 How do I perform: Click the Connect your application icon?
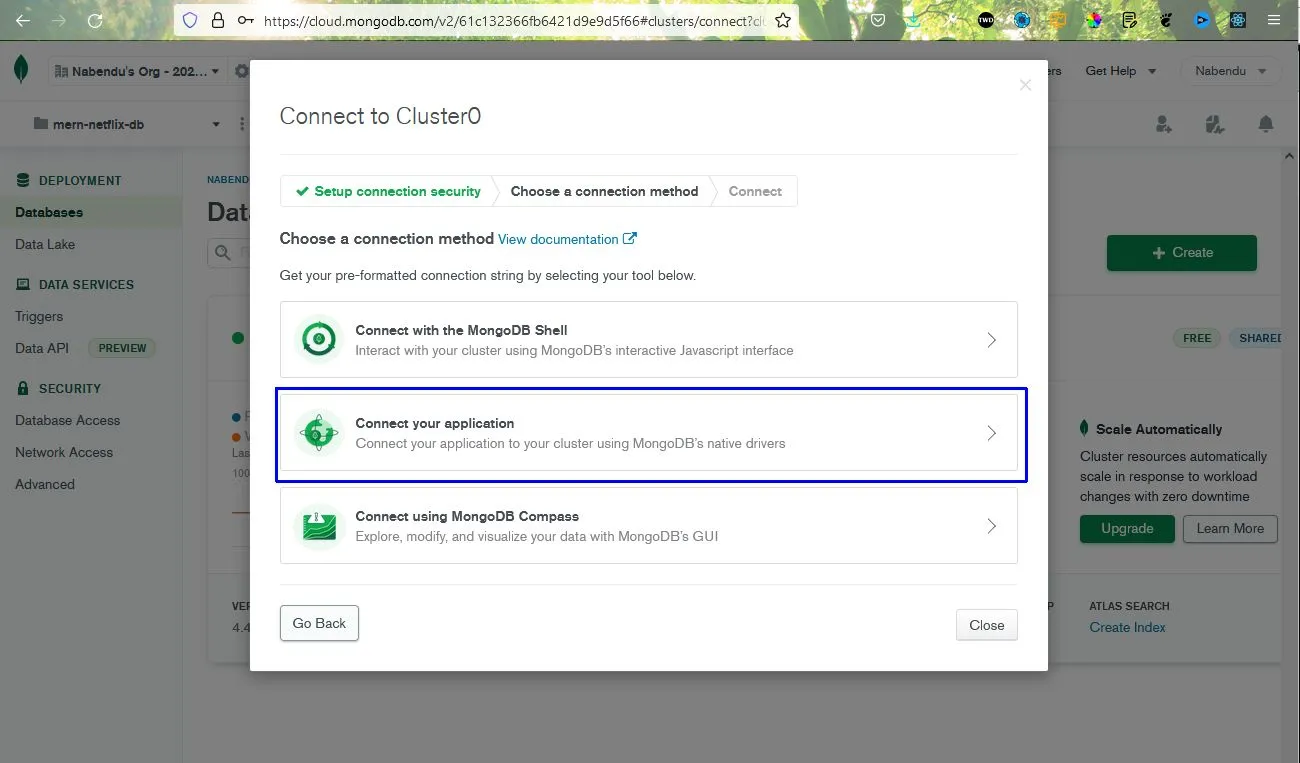pyautogui.click(x=319, y=432)
